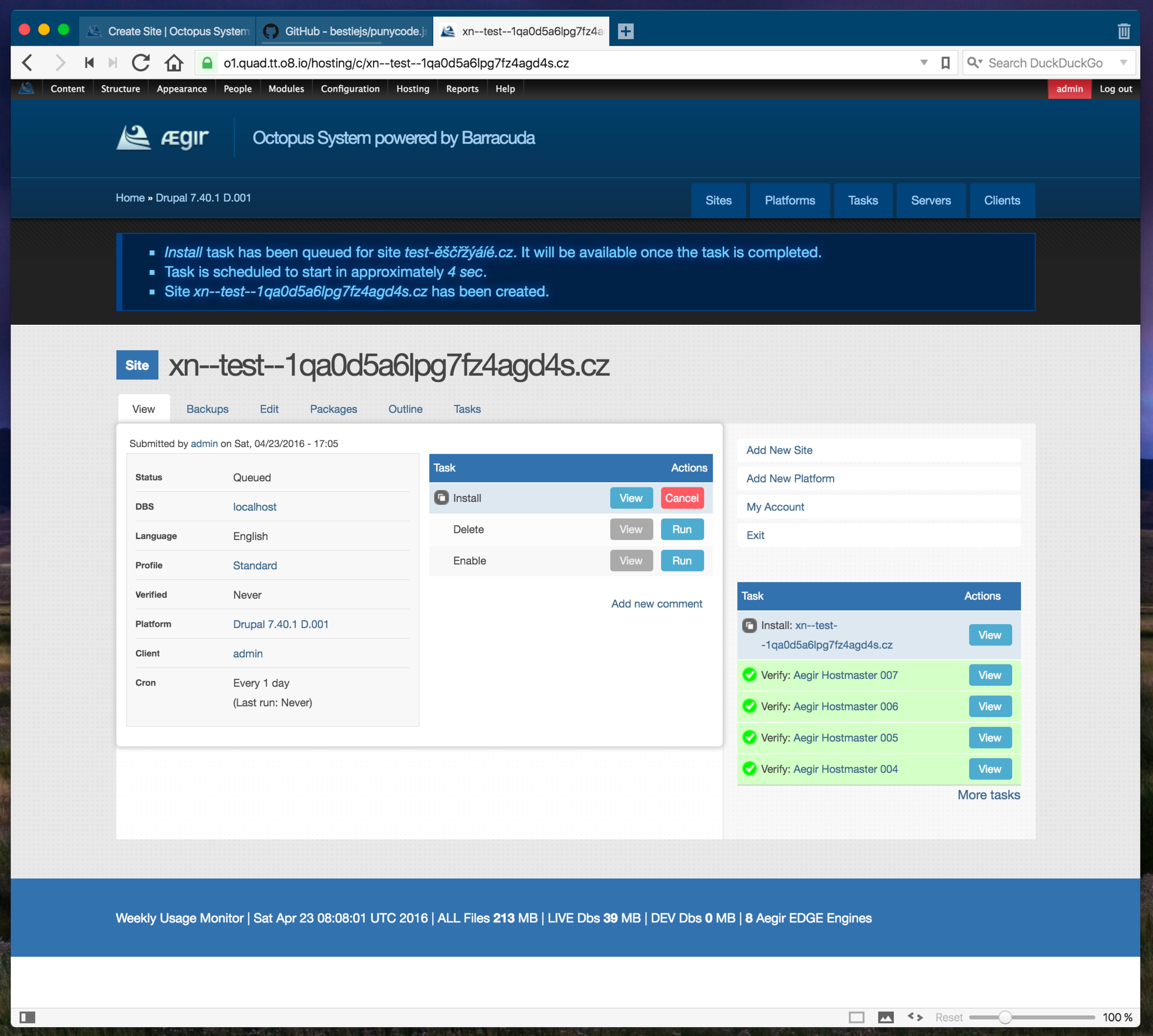Viewport: 1153px width, 1036px height.
Task: Open the closed tabs trash icon
Action: 1123,31
